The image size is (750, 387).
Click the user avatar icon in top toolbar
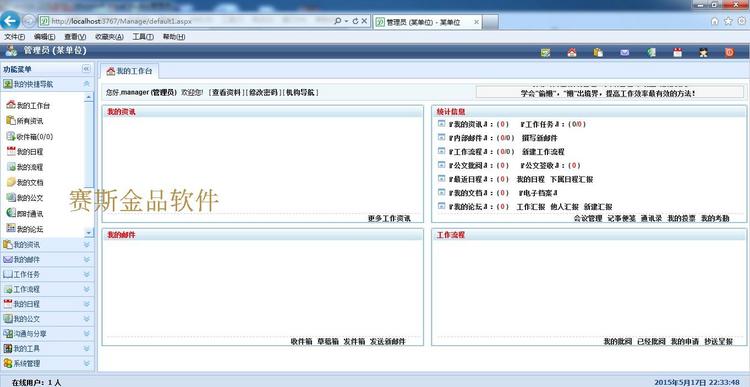click(703, 53)
